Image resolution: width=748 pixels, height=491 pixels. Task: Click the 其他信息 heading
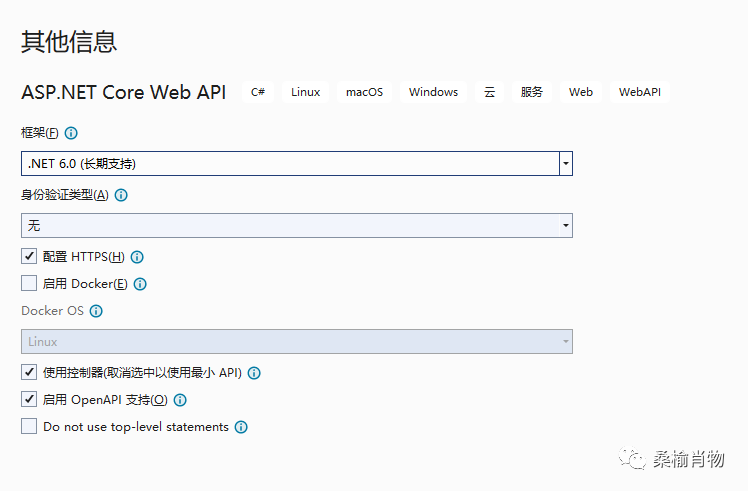pyautogui.click(x=69, y=42)
